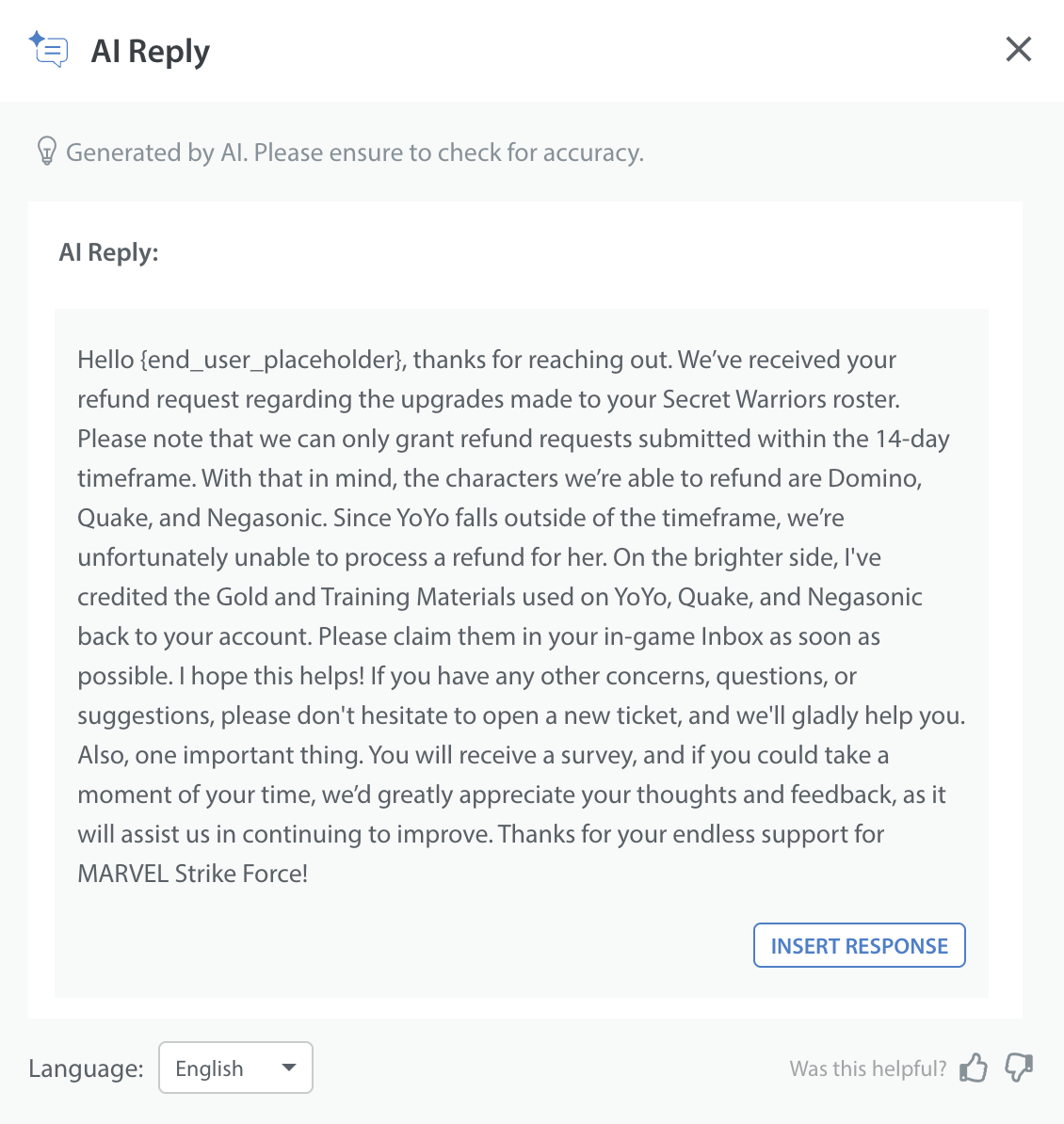Viewport: 1064px width, 1124px height.
Task: Click the "Generated by AI" accuracy notice
Action: (x=355, y=153)
